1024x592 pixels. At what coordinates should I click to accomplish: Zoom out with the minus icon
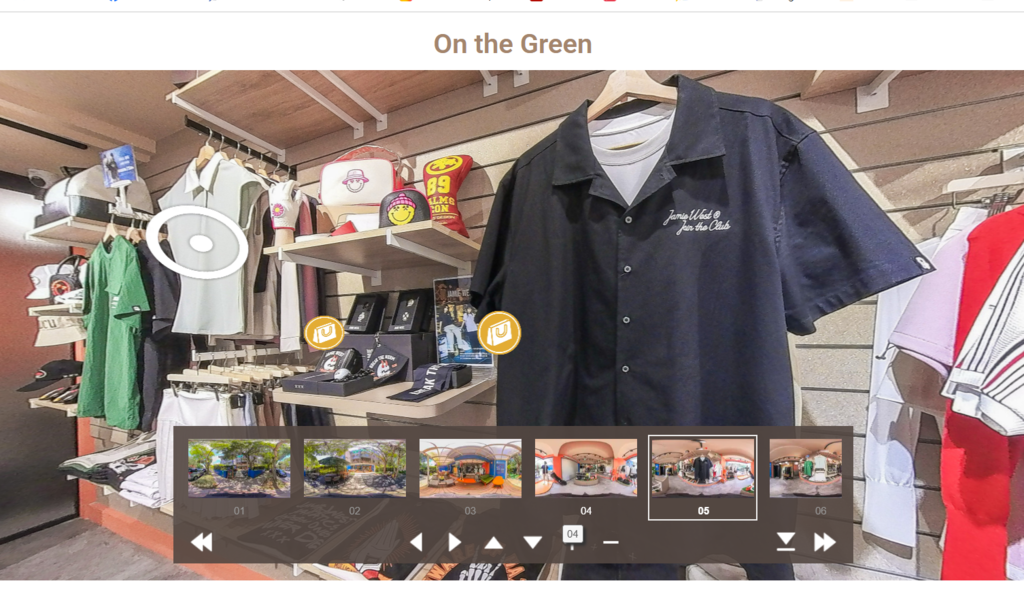click(611, 542)
